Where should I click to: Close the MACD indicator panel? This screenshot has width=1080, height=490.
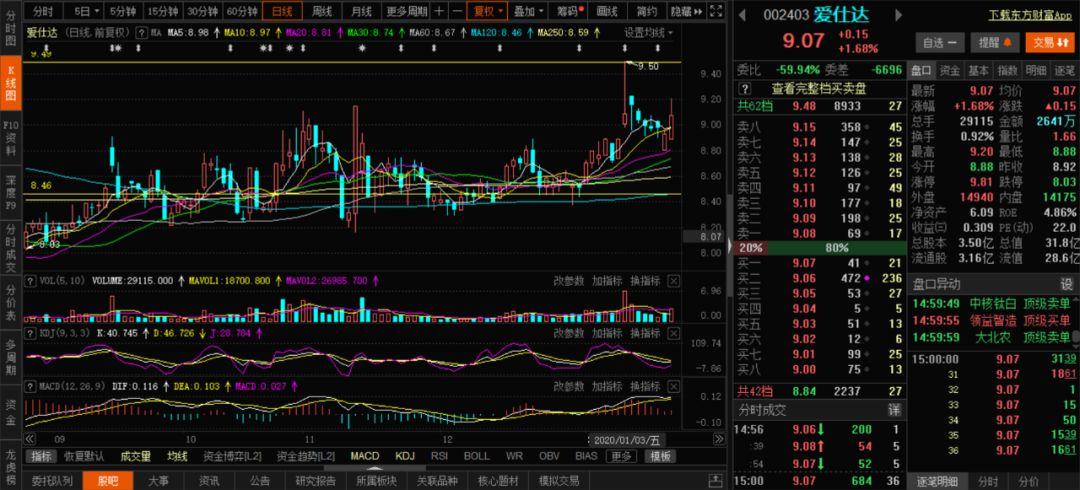click(674, 387)
